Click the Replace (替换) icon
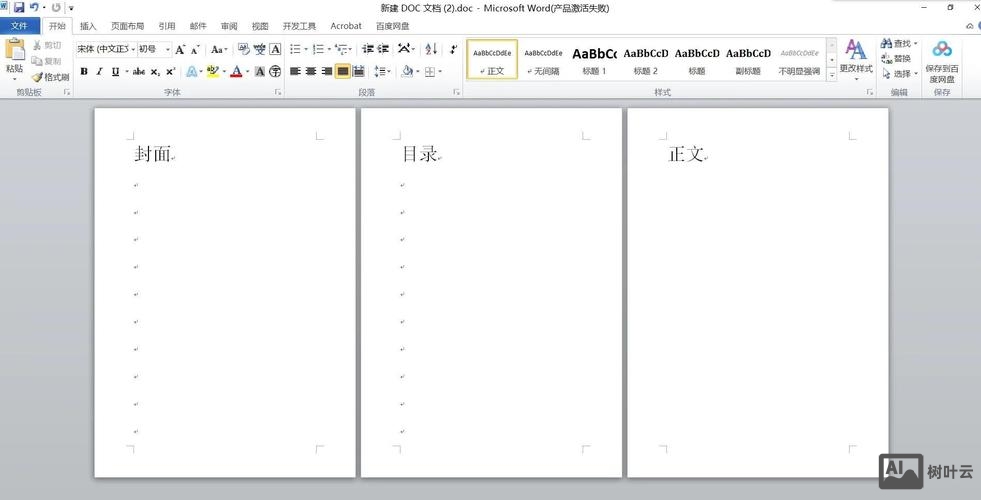981x500 pixels. point(886,58)
